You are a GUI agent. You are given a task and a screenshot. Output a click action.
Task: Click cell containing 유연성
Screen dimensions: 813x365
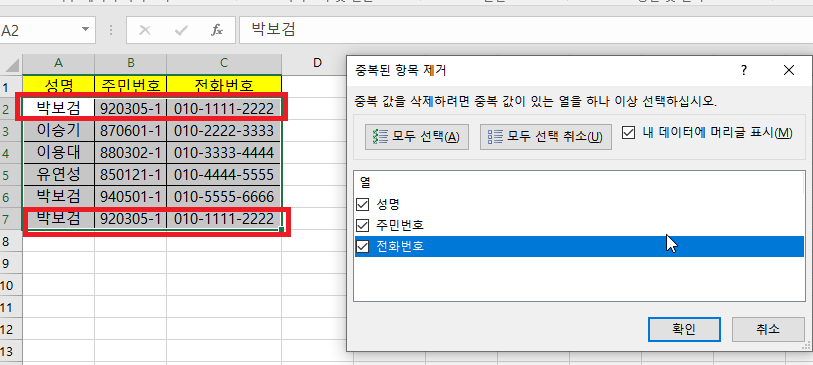pyautogui.click(x=59, y=174)
